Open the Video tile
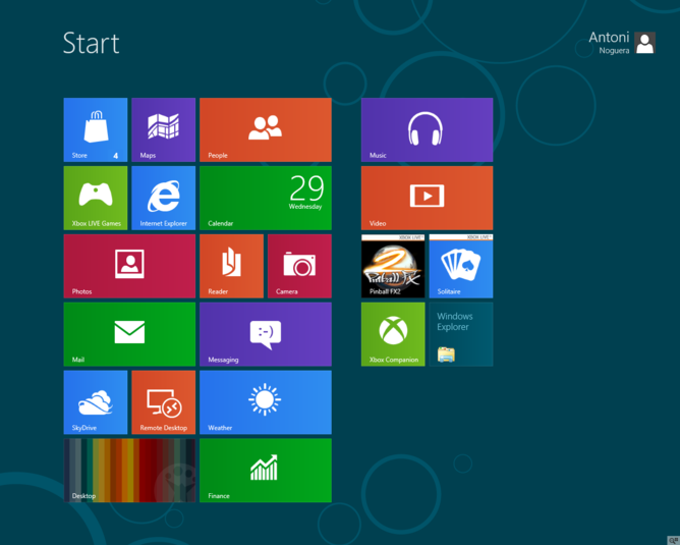 427,198
